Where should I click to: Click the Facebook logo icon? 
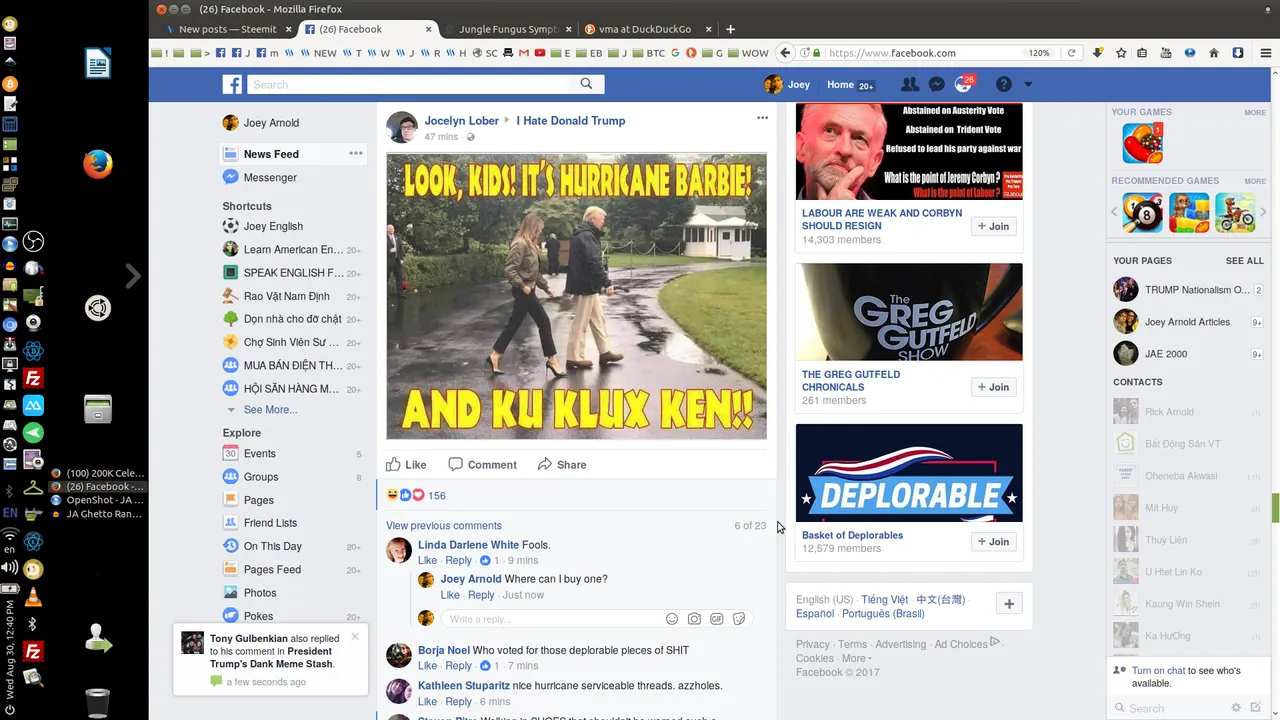pyautogui.click(x=232, y=85)
